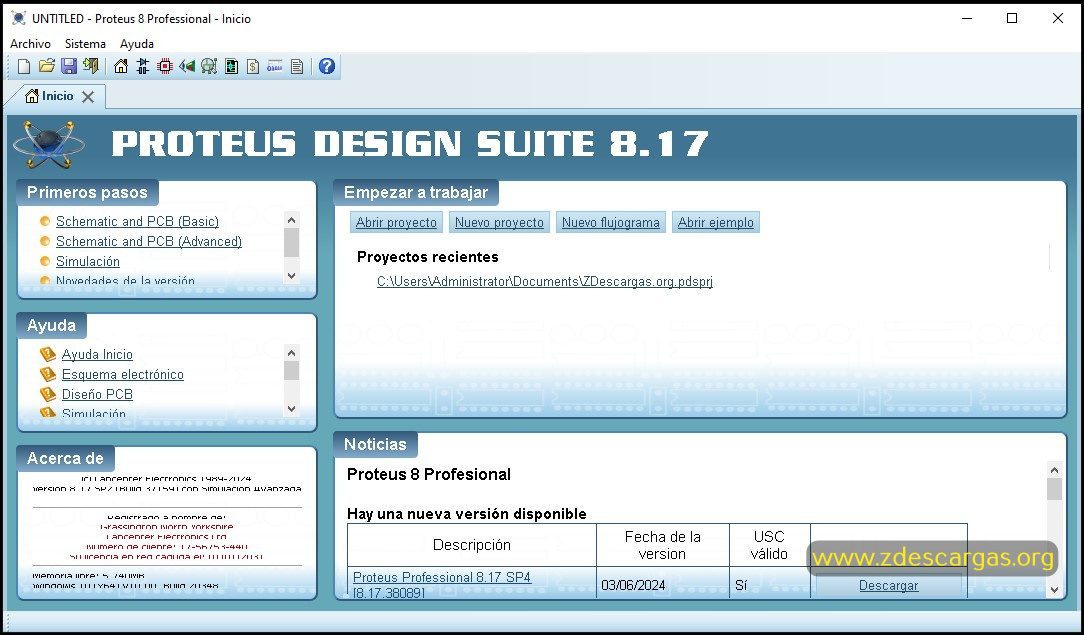The height and width of the screenshot is (635, 1084).
Task: Click Abrir ejemplo button
Action: (716, 222)
